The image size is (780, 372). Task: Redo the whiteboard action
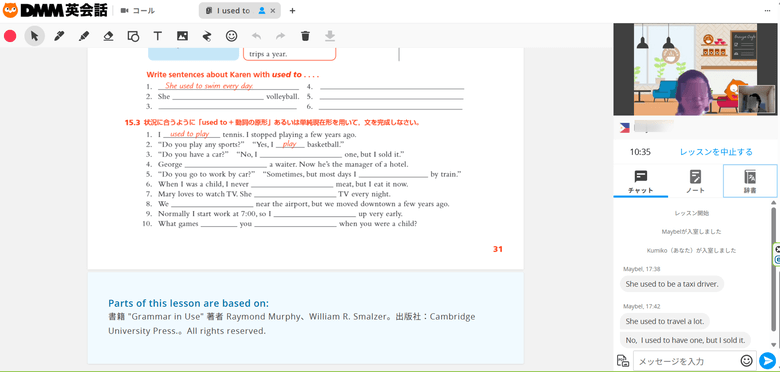[x=281, y=36]
